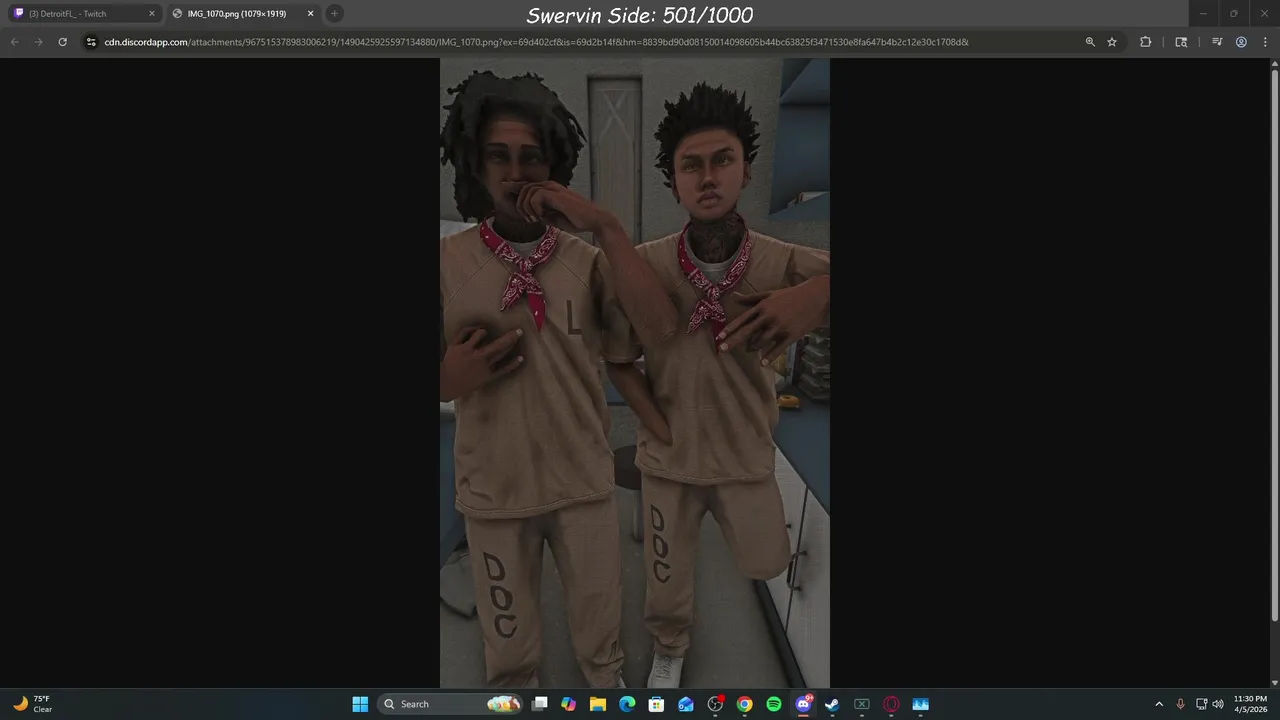
Task: Open Discord from the taskbar
Action: pos(803,704)
